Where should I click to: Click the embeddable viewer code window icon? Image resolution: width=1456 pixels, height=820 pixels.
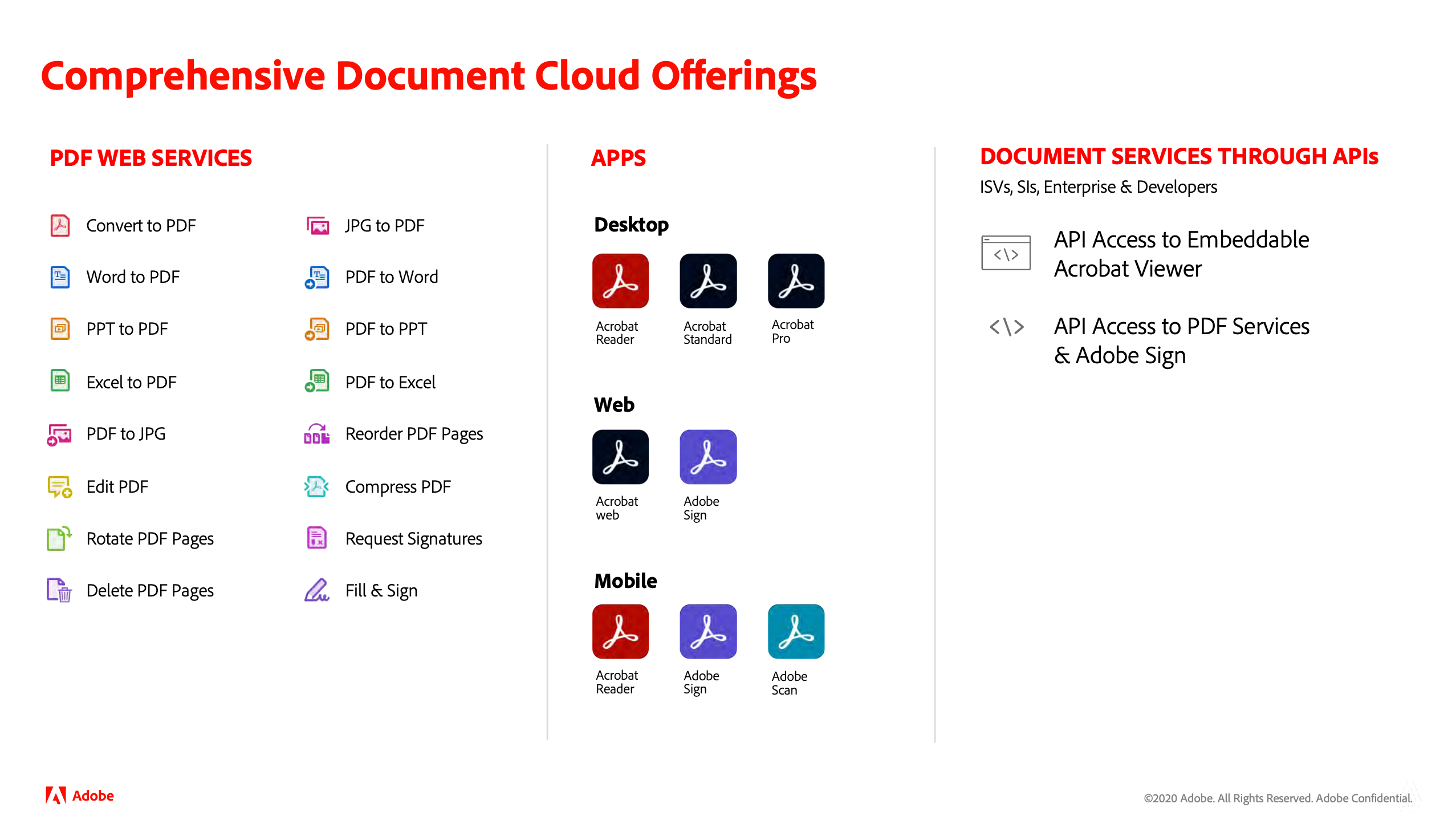(1006, 253)
